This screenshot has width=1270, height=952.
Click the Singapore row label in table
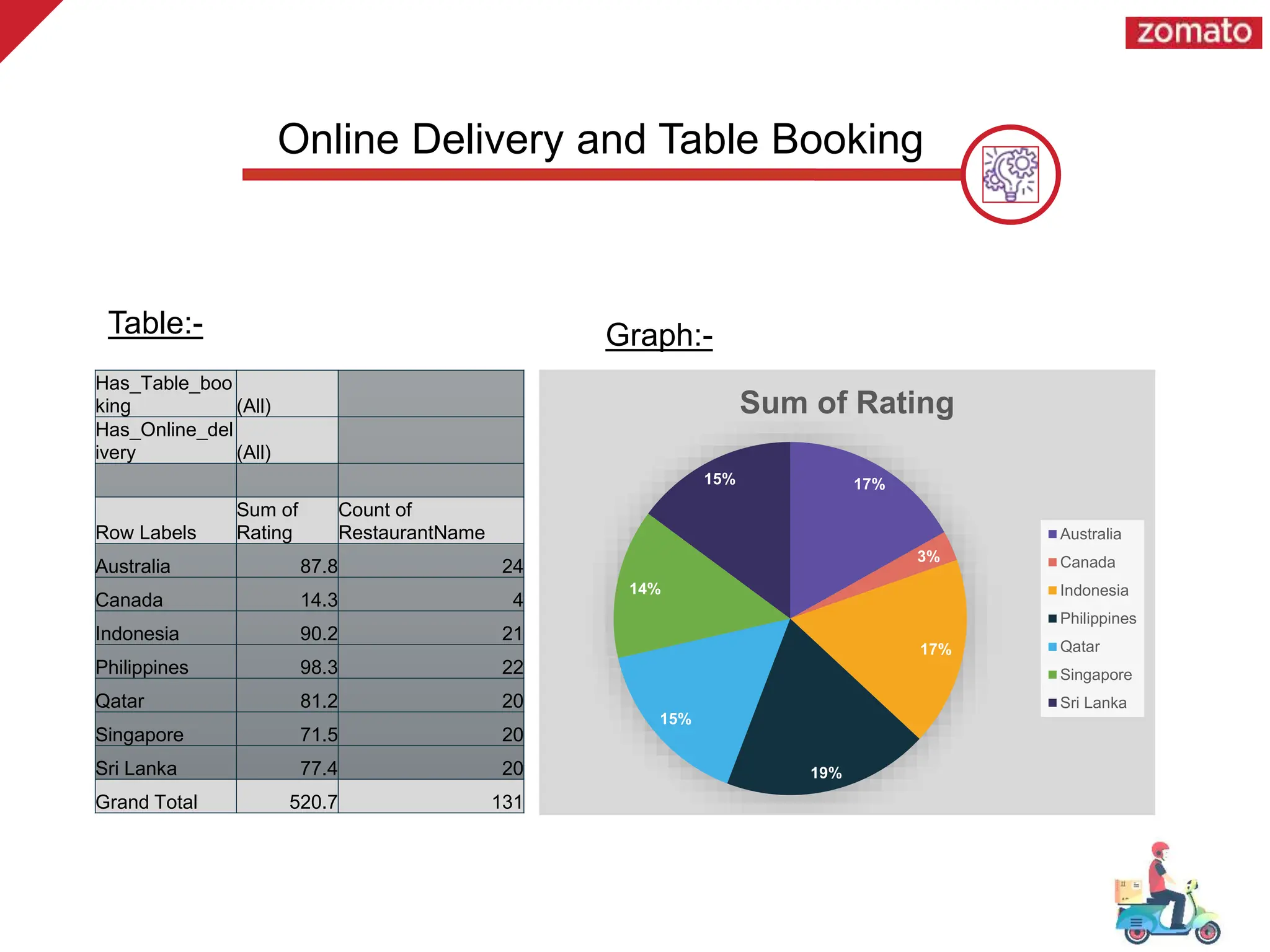tap(166, 729)
